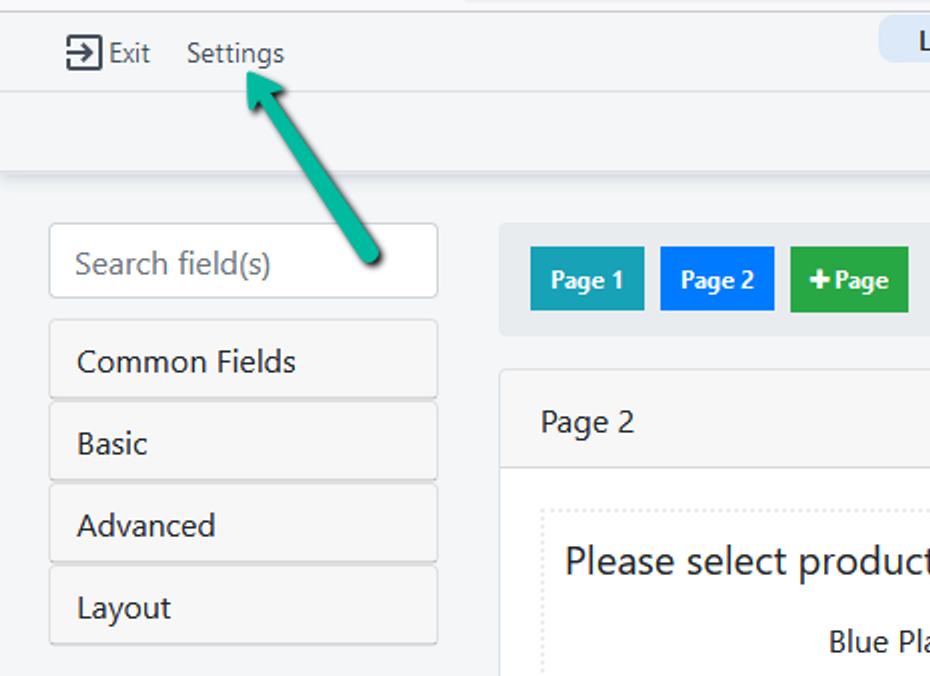Click the Exit text label
Screen dimensions: 930x676
(130, 53)
